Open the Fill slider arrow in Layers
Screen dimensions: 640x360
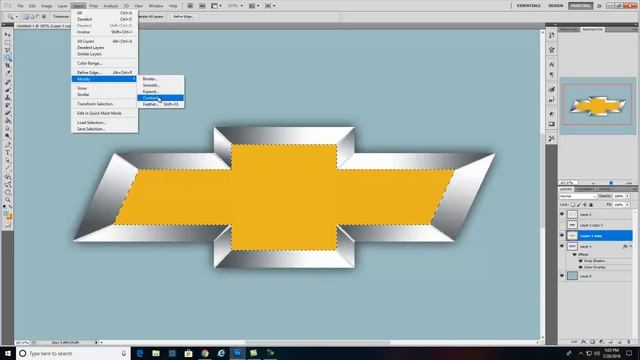[x=628, y=204]
